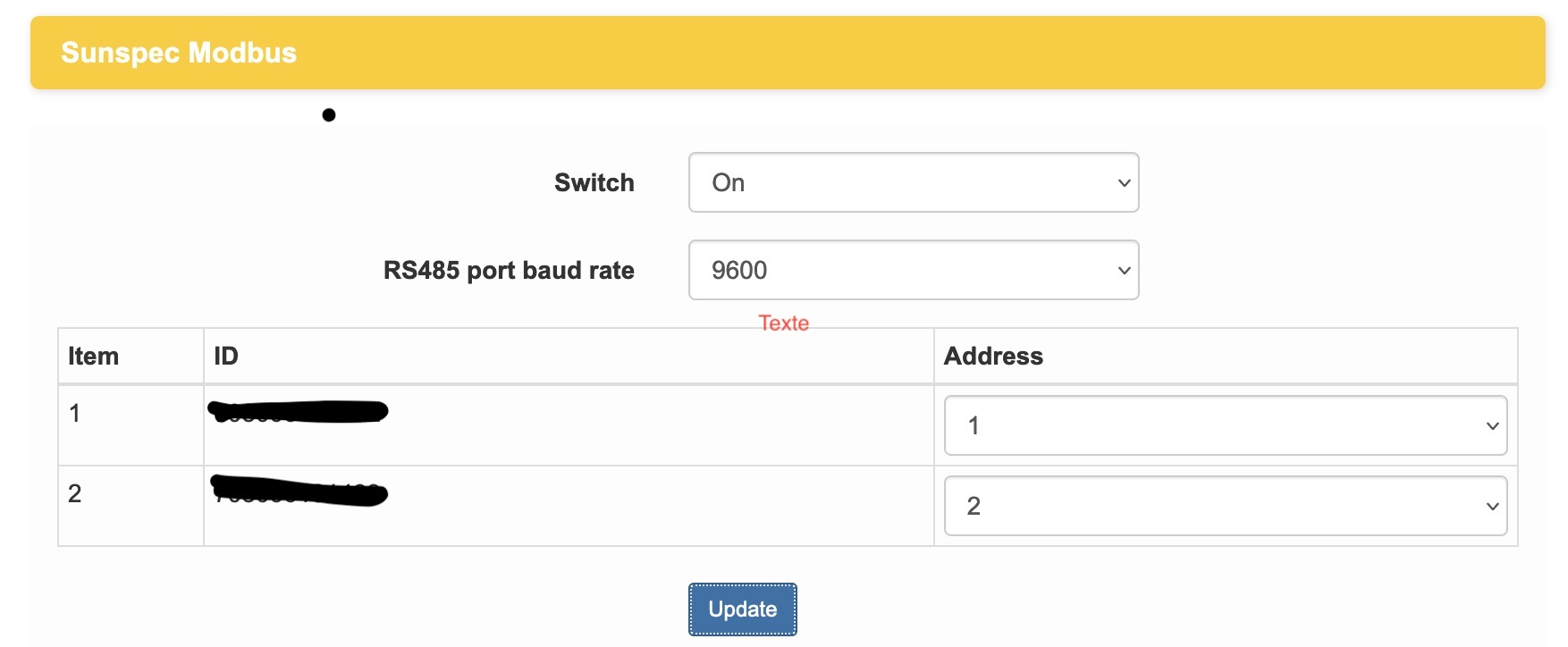Click the chevron arrow on the Switch dropdown
Viewport: 1568px width, 647px height.
coord(1124,182)
